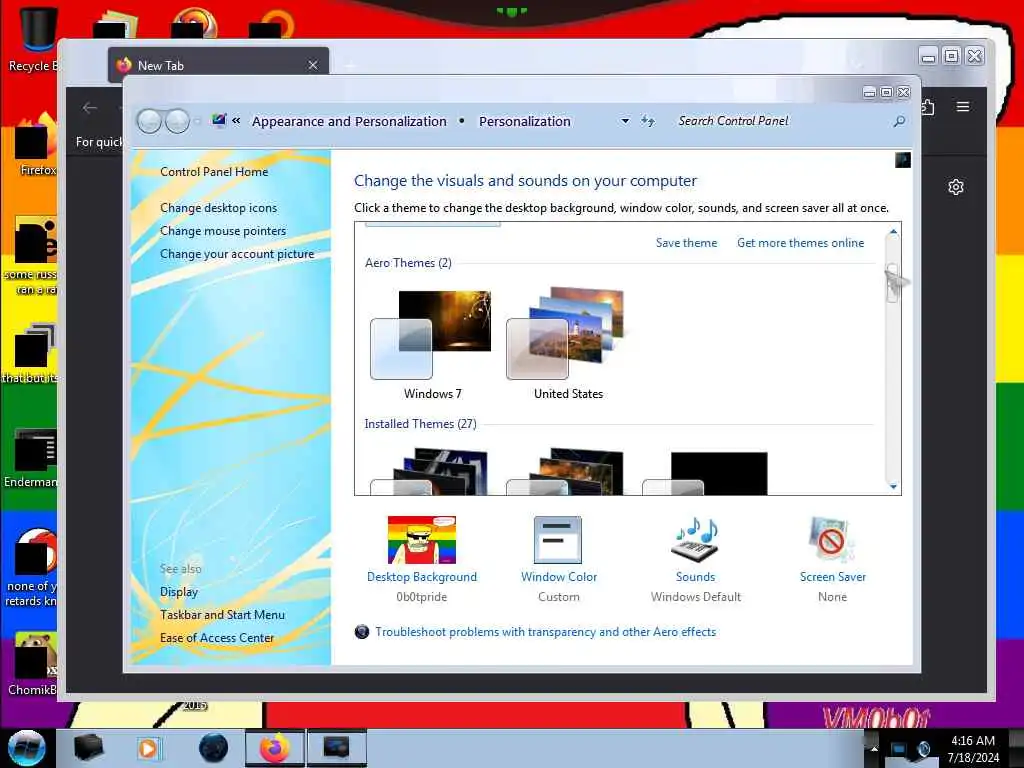Click the search magnifier icon
This screenshot has width=1024, height=768.
click(x=899, y=121)
